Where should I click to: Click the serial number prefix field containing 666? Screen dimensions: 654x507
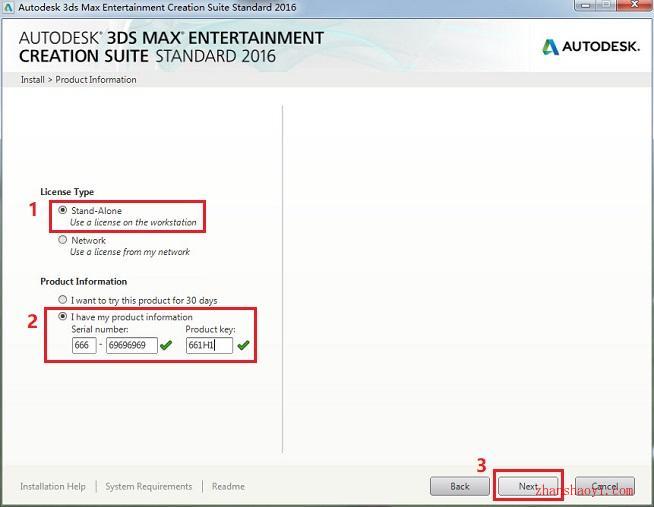point(84,345)
